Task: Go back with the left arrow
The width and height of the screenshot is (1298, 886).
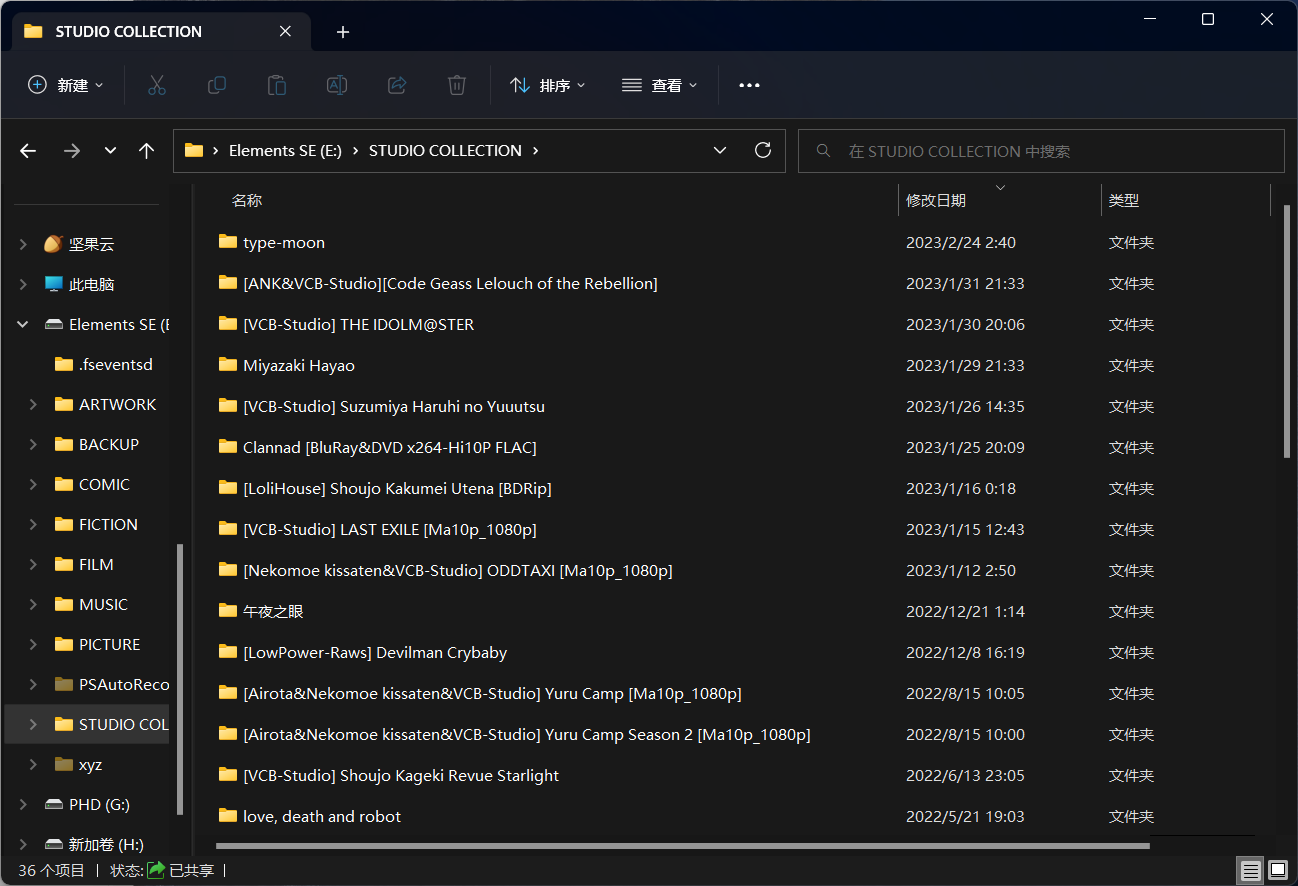Action: 28,151
